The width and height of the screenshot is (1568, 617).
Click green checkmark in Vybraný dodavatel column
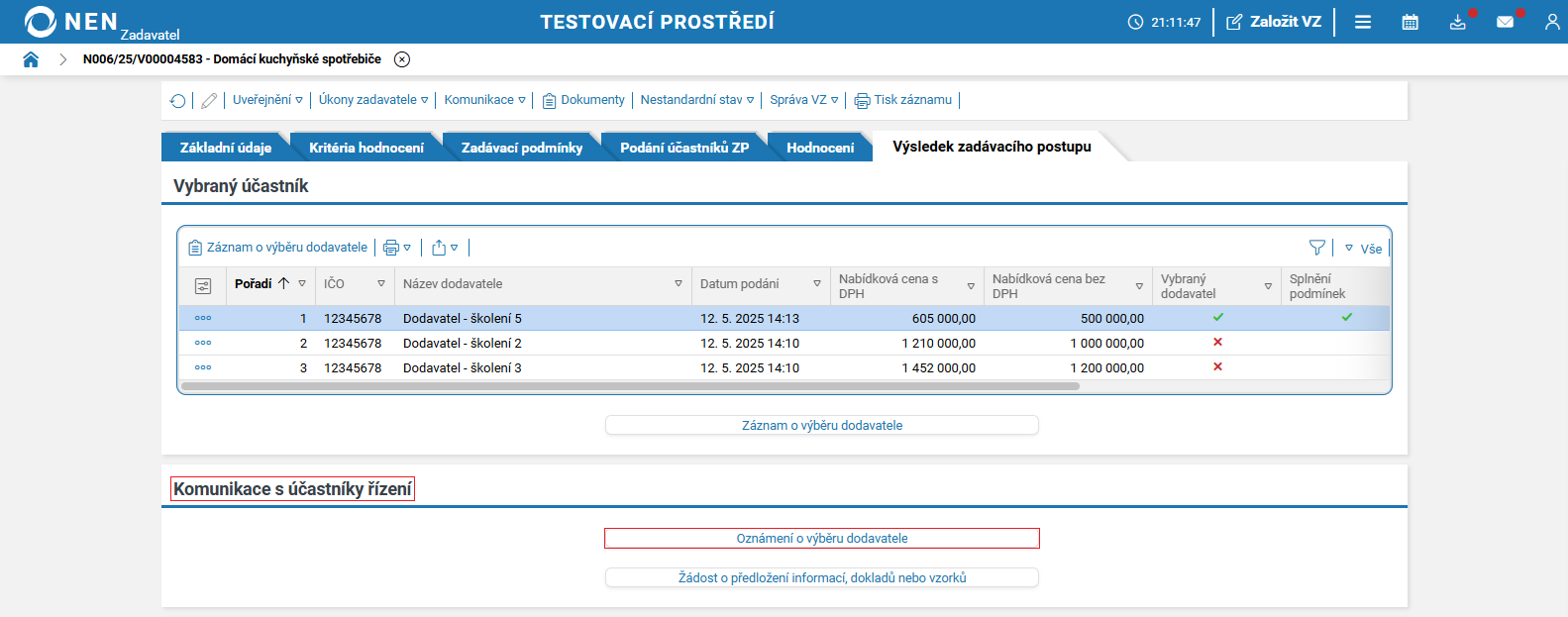[1218, 317]
